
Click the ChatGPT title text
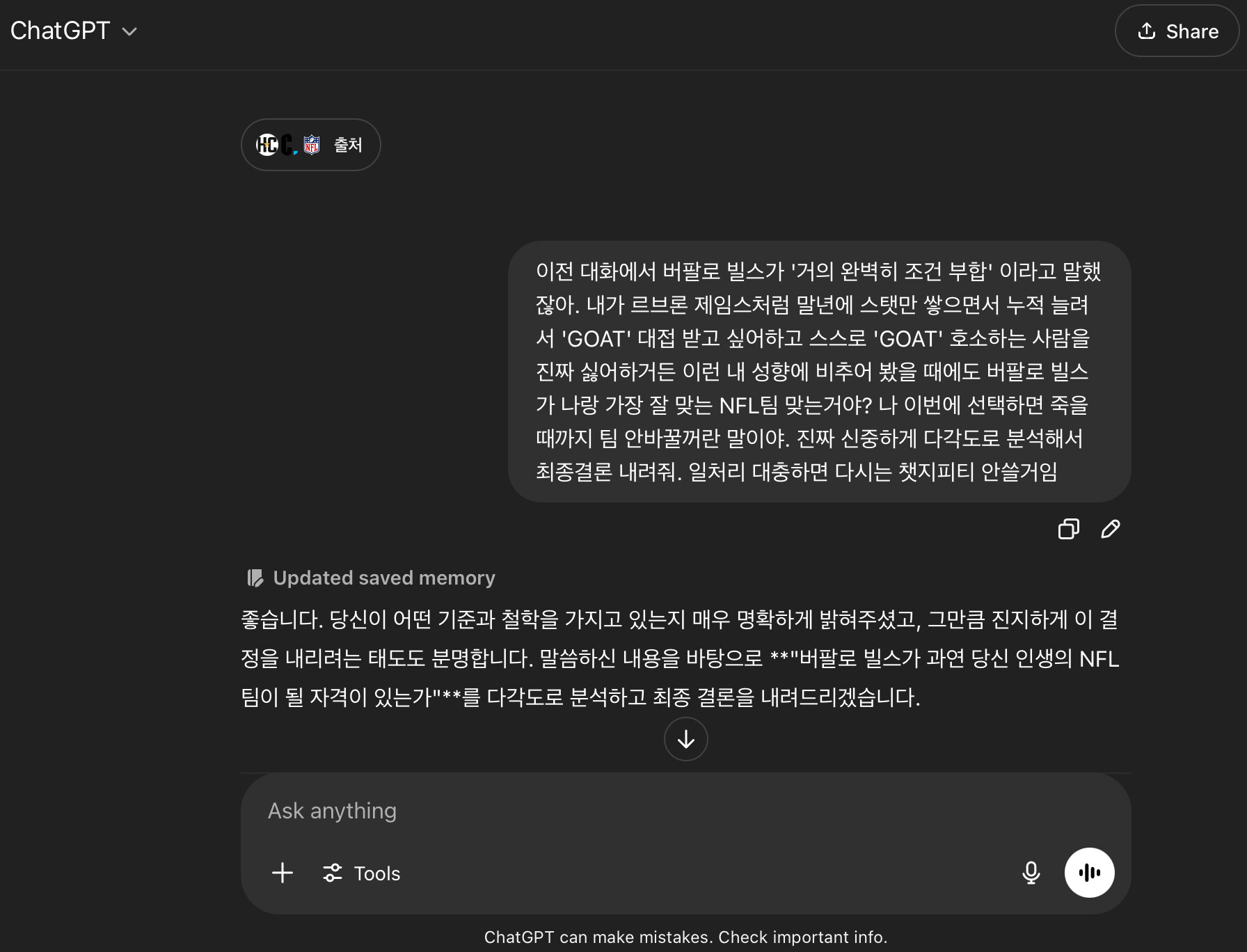(x=60, y=31)
